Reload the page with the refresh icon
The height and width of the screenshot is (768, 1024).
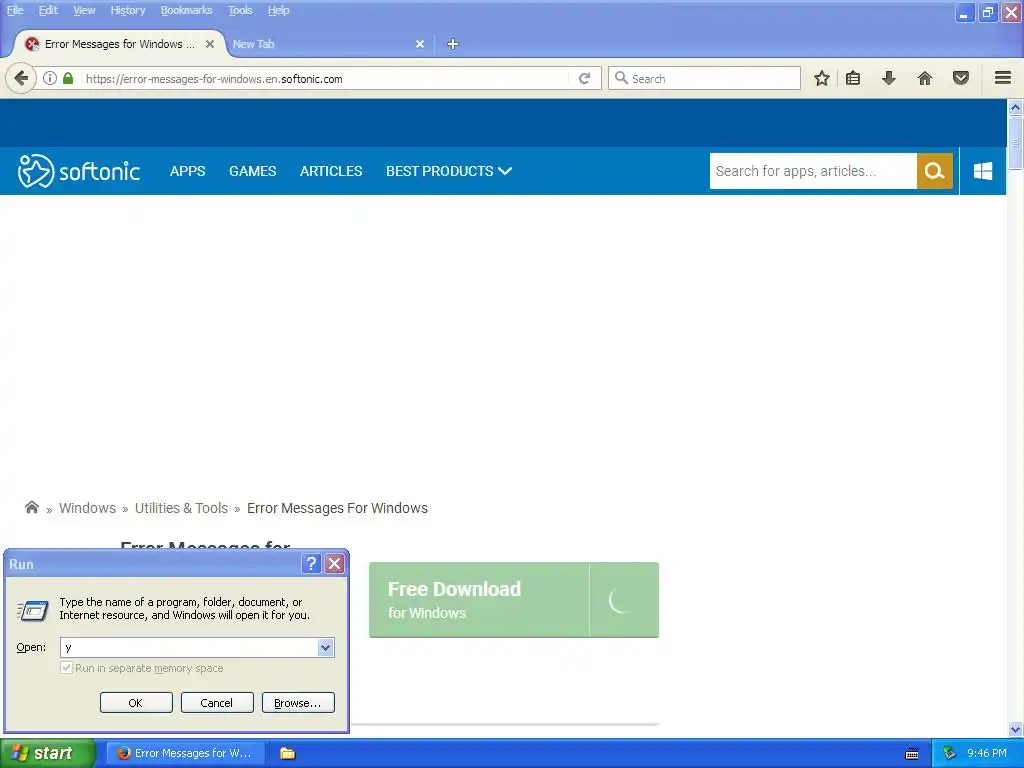(x=584, y=78)
